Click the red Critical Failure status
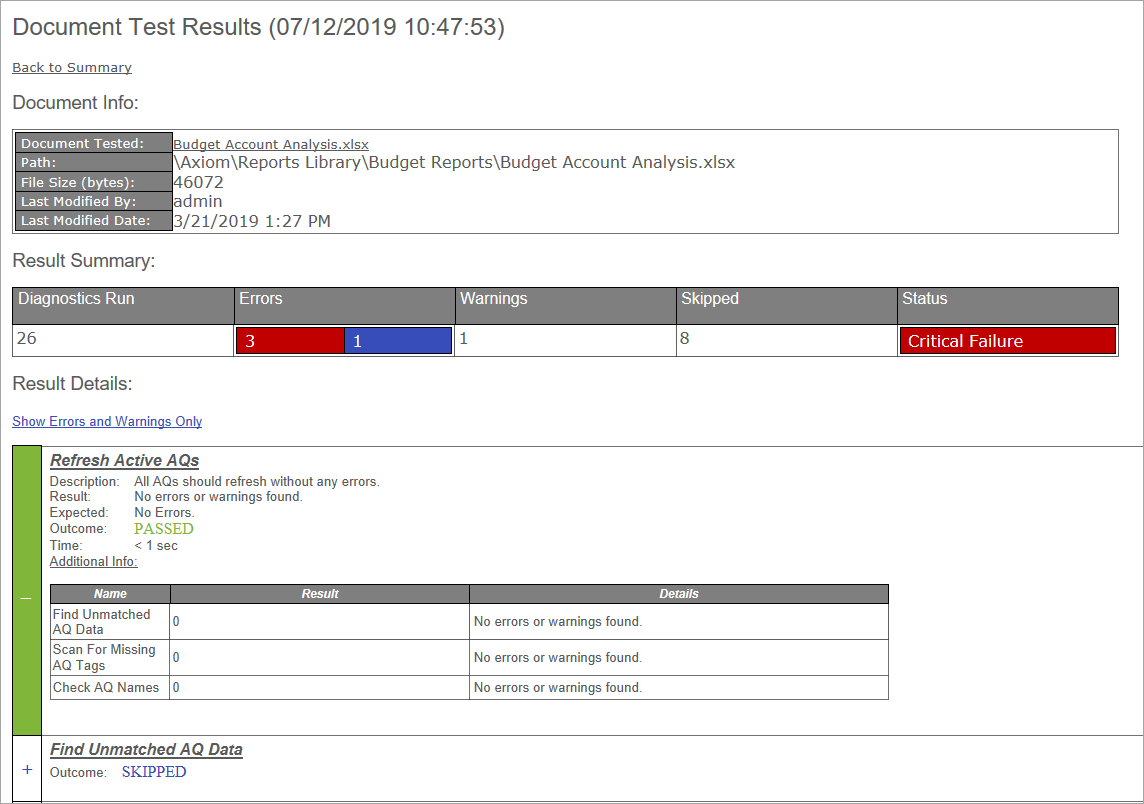Viewport: 1144px width, 804px height. tap(1007, 341)
